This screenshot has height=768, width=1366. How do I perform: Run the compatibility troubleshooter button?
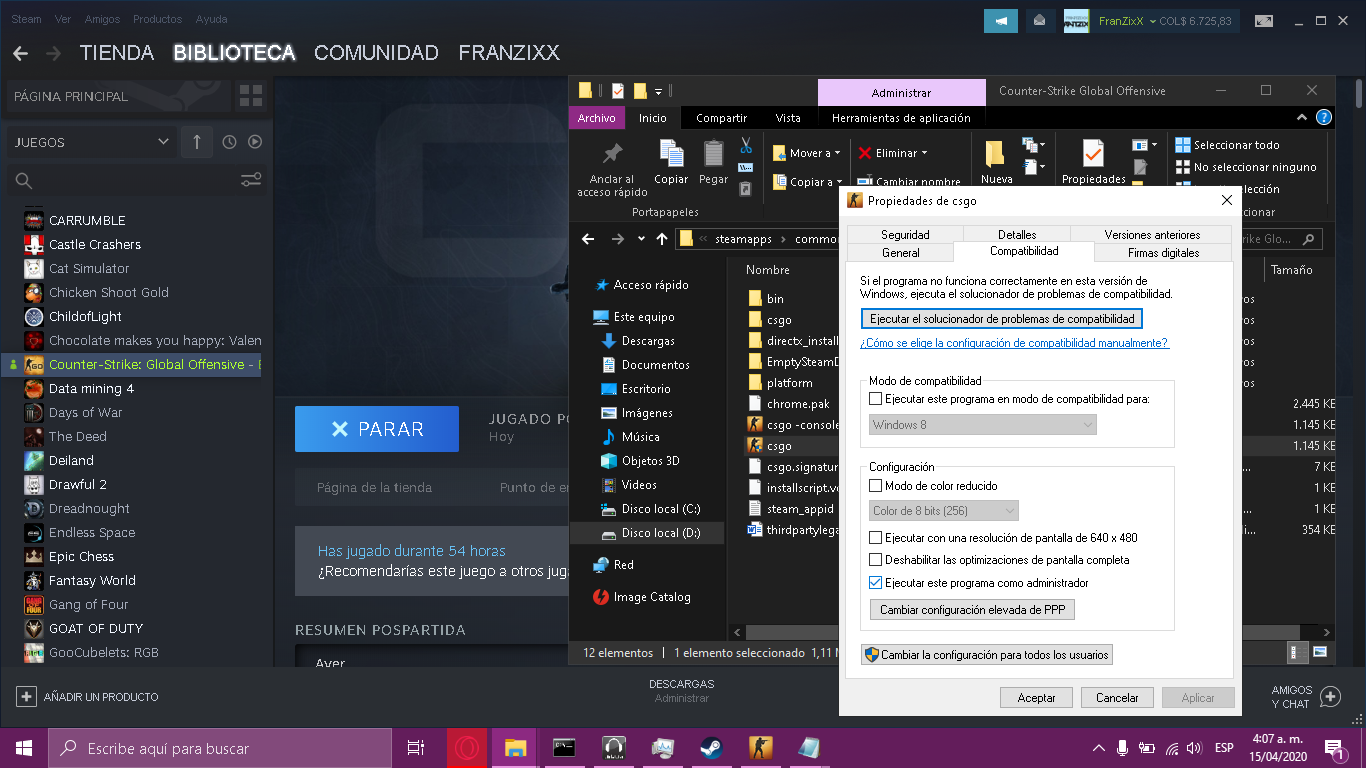pyautogui.click(x=1002, y=319)
